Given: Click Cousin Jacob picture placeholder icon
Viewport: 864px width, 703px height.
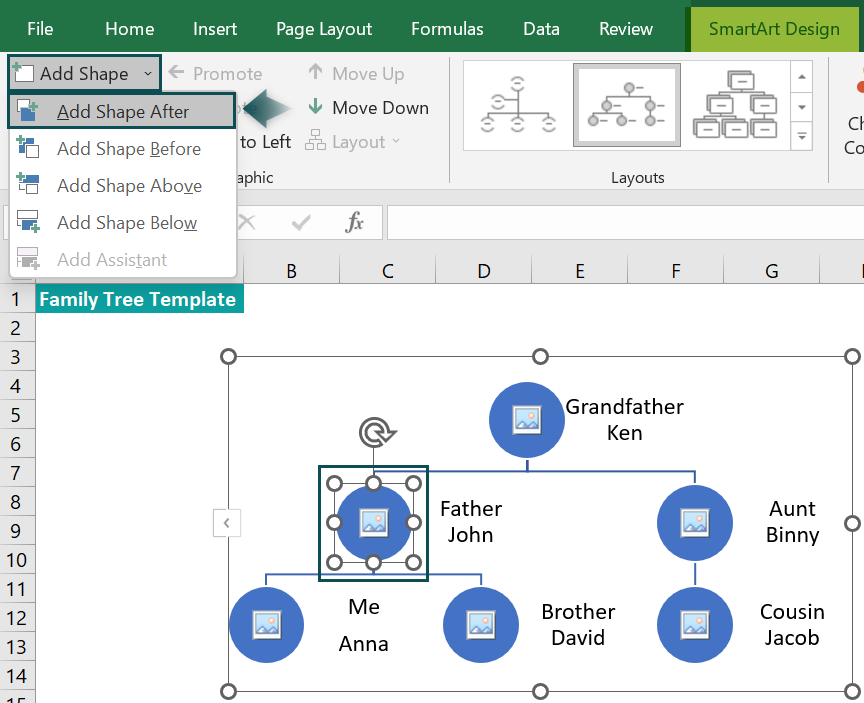Looking at the screenshot, I should (695, 625).
